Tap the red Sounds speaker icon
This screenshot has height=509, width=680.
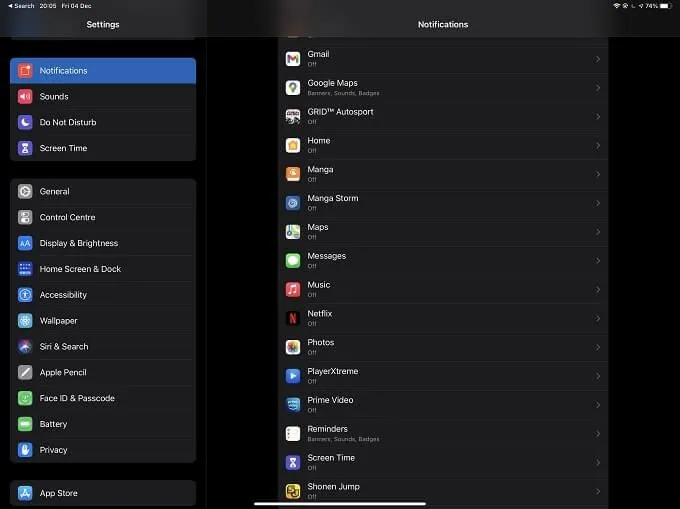[25, 96]
